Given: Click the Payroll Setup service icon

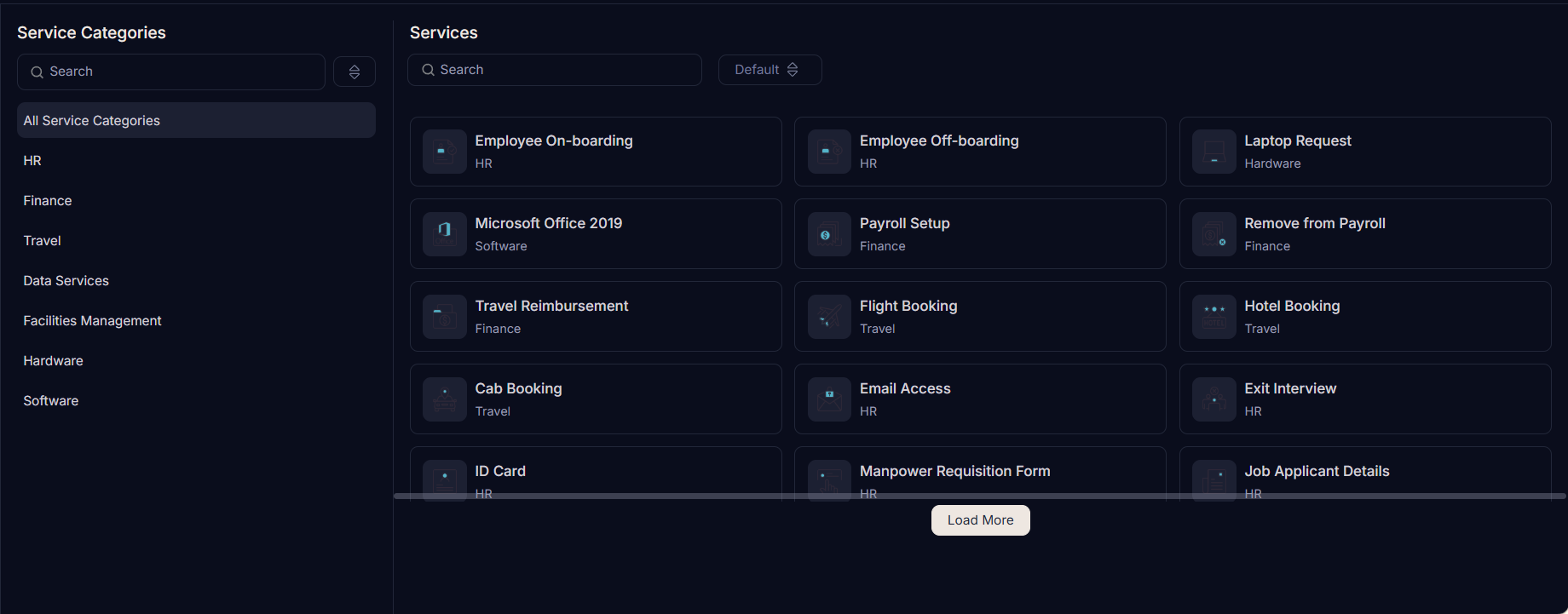Looking at the screenshot, I should 829,234.
